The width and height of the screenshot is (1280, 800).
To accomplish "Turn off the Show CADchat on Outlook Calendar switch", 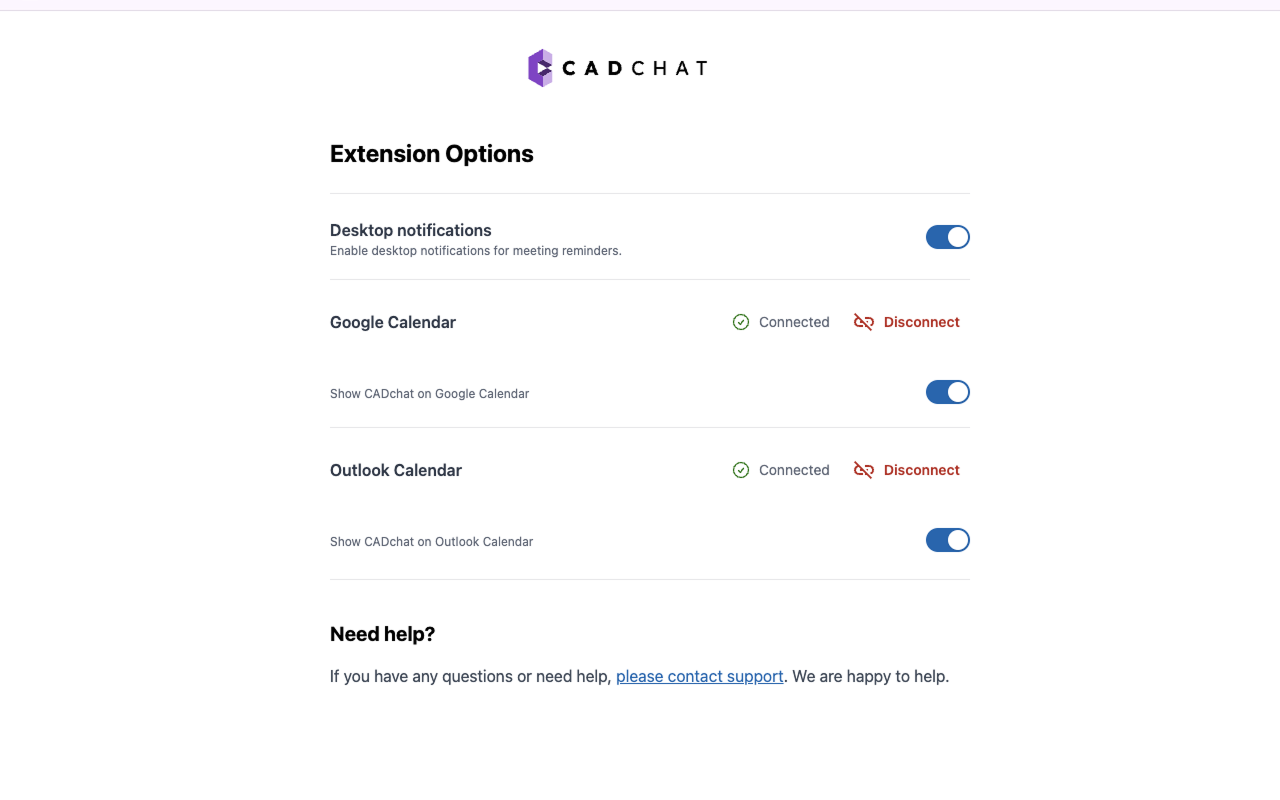I will tap(947, 540).
